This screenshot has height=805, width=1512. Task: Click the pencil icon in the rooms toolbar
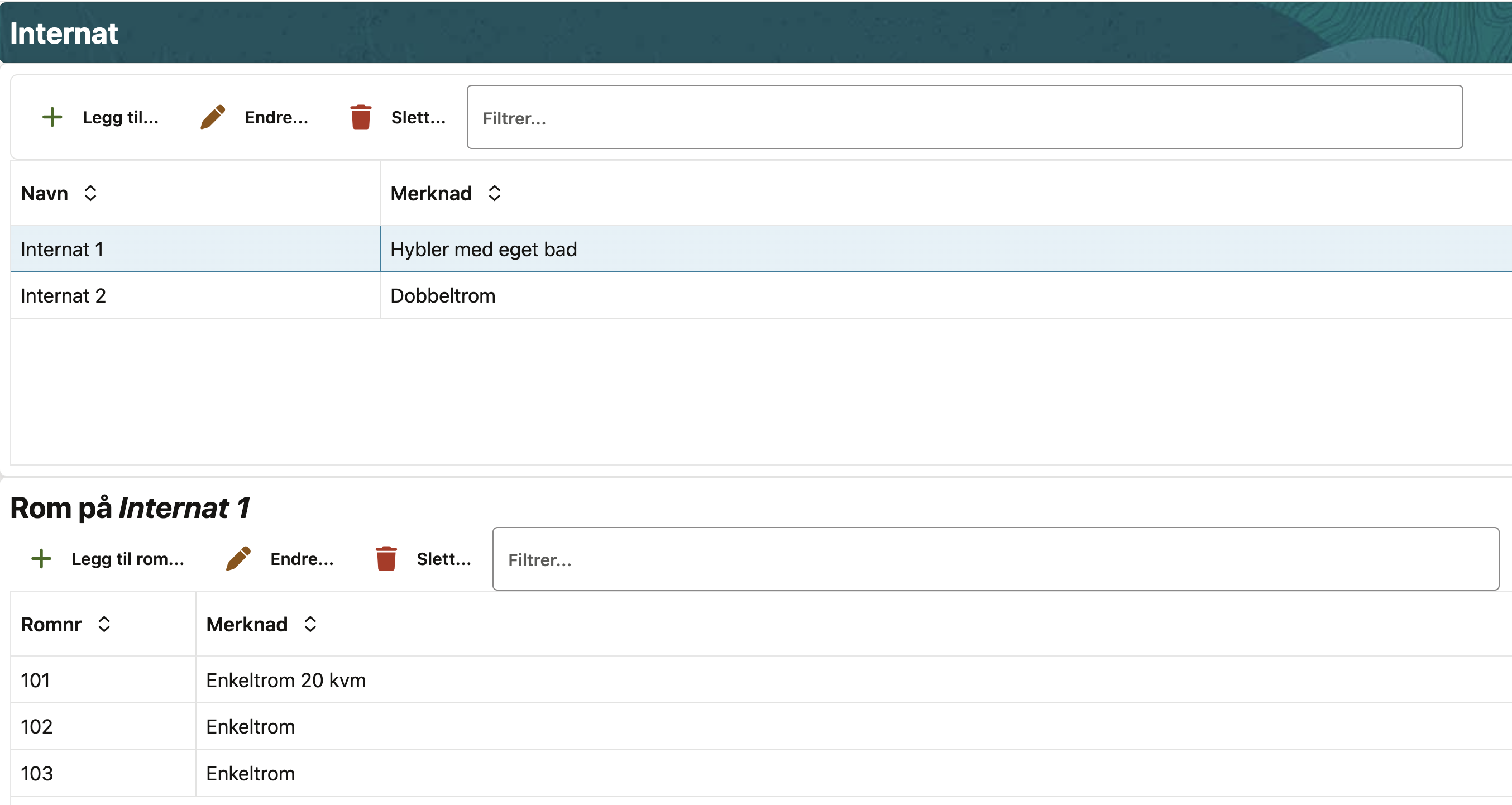pyautogui.click(x=238, y=559)
